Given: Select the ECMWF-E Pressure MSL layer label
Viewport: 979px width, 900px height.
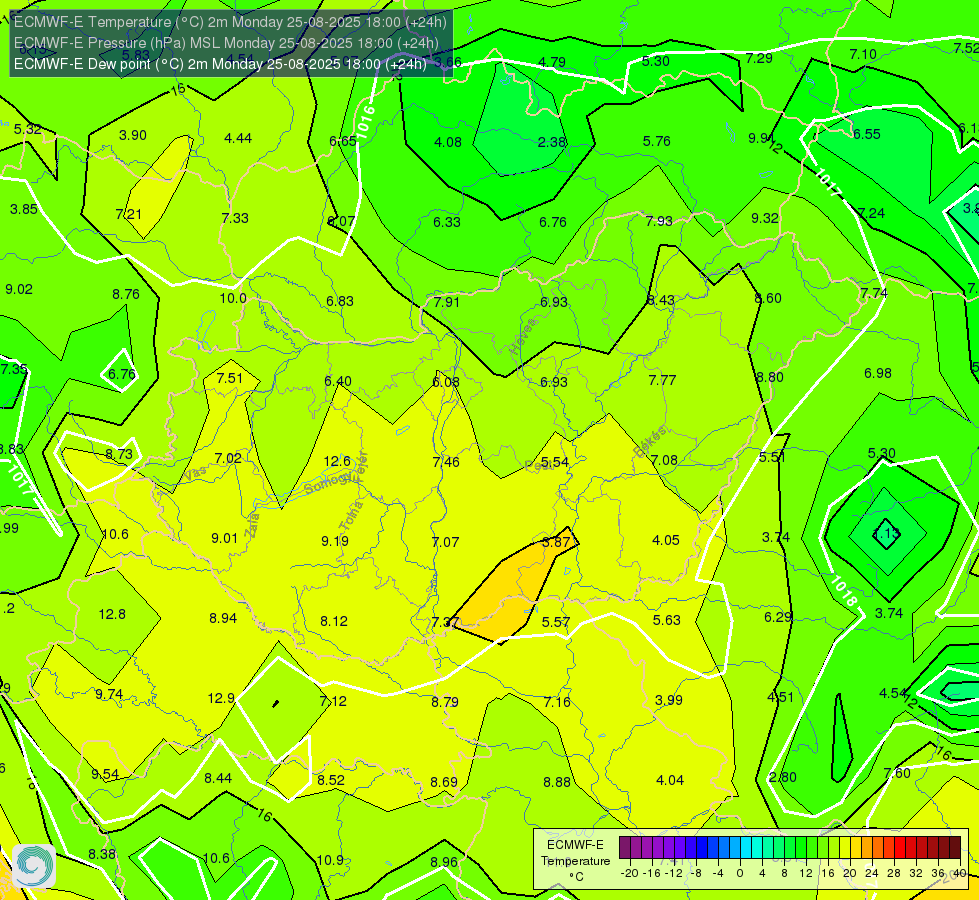Looking at the screenshot, I should click(226, 43).
